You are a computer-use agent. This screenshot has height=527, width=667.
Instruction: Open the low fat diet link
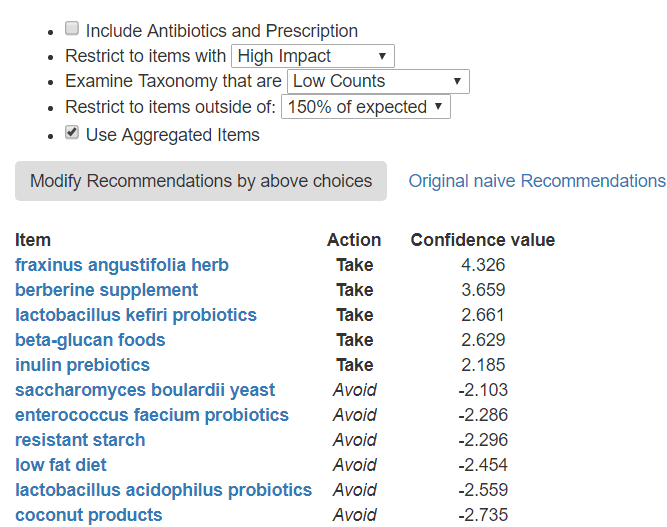coord(61,465)
